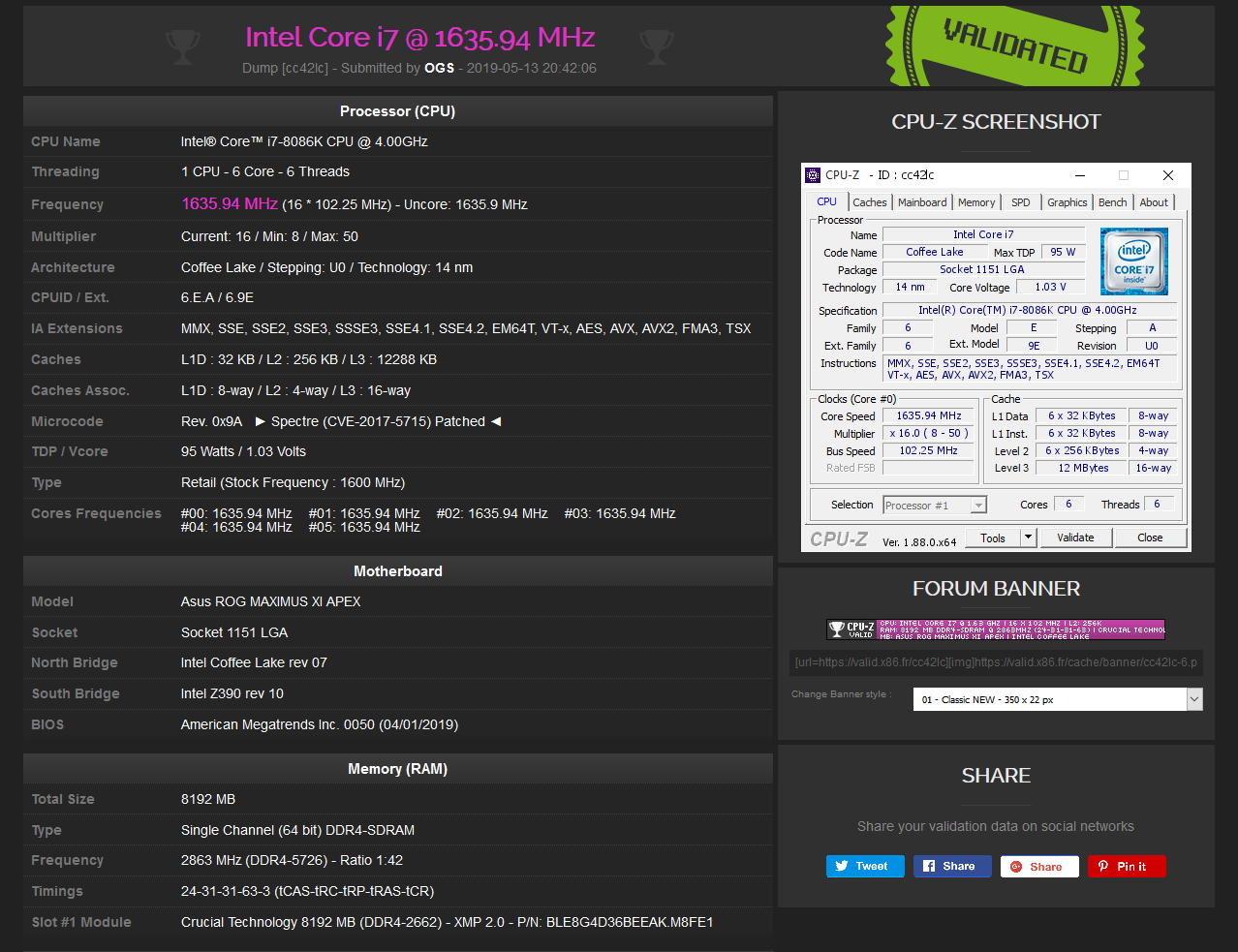Viewport: 1238px width, 952px height.
Task: Click the Coffee Lake code name field
Action: coord(935,252)
